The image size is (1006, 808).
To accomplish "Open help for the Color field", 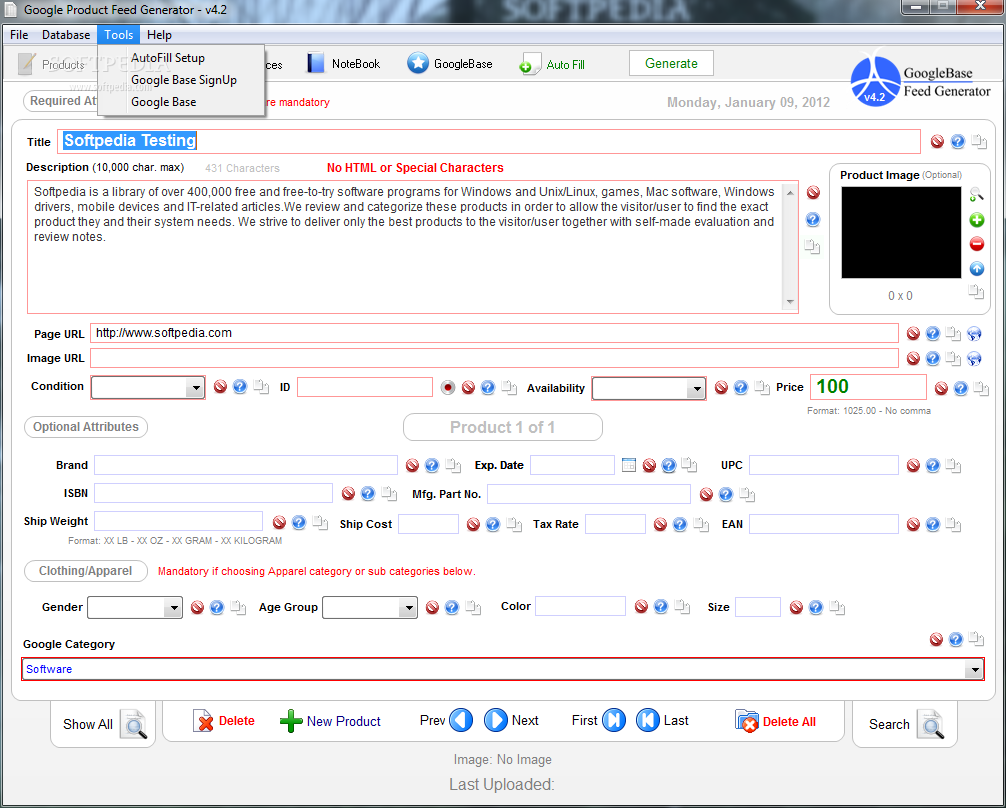I will (x=660, y=606).
